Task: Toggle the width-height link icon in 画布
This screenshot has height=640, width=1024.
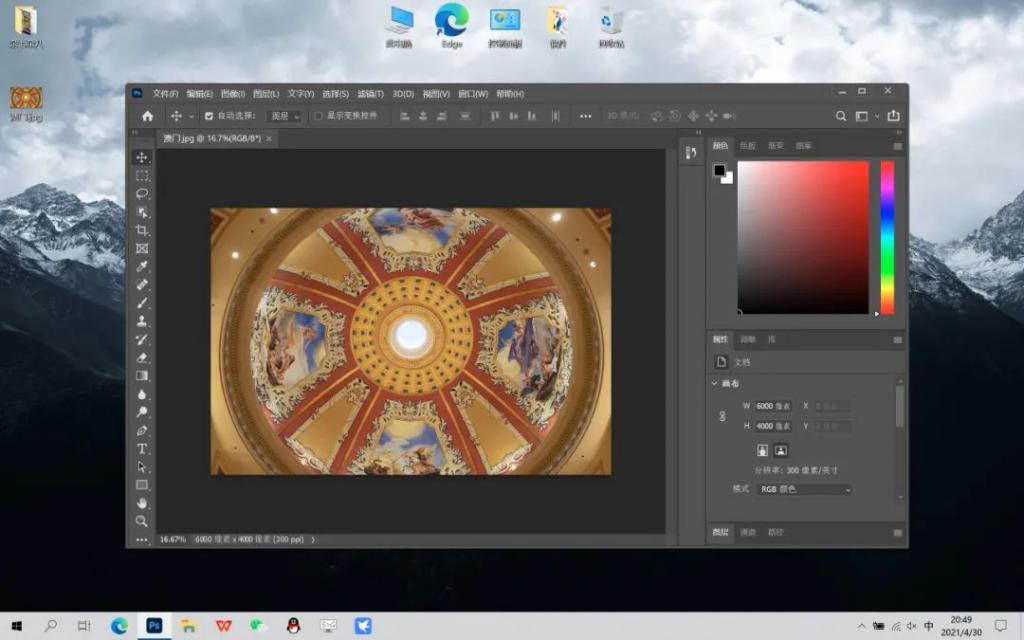Action: [723, 416]
